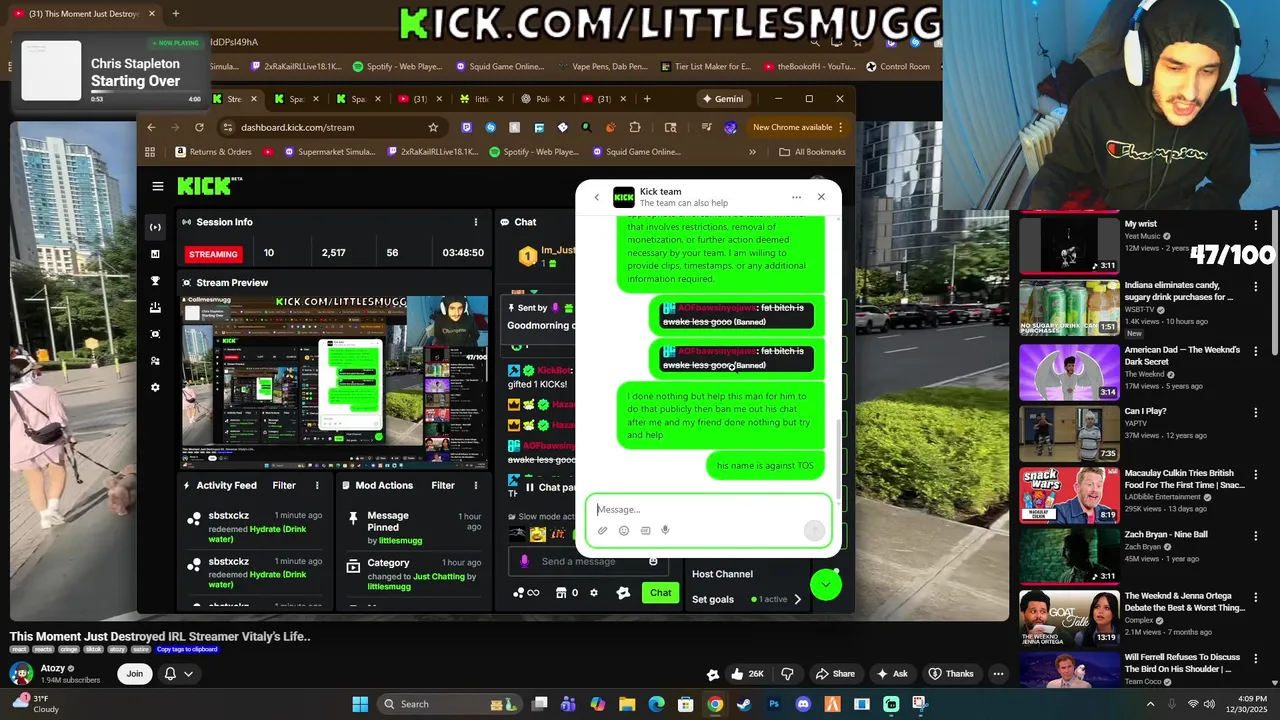Open File Explorer from the taskbar

[x=627, y=704]
